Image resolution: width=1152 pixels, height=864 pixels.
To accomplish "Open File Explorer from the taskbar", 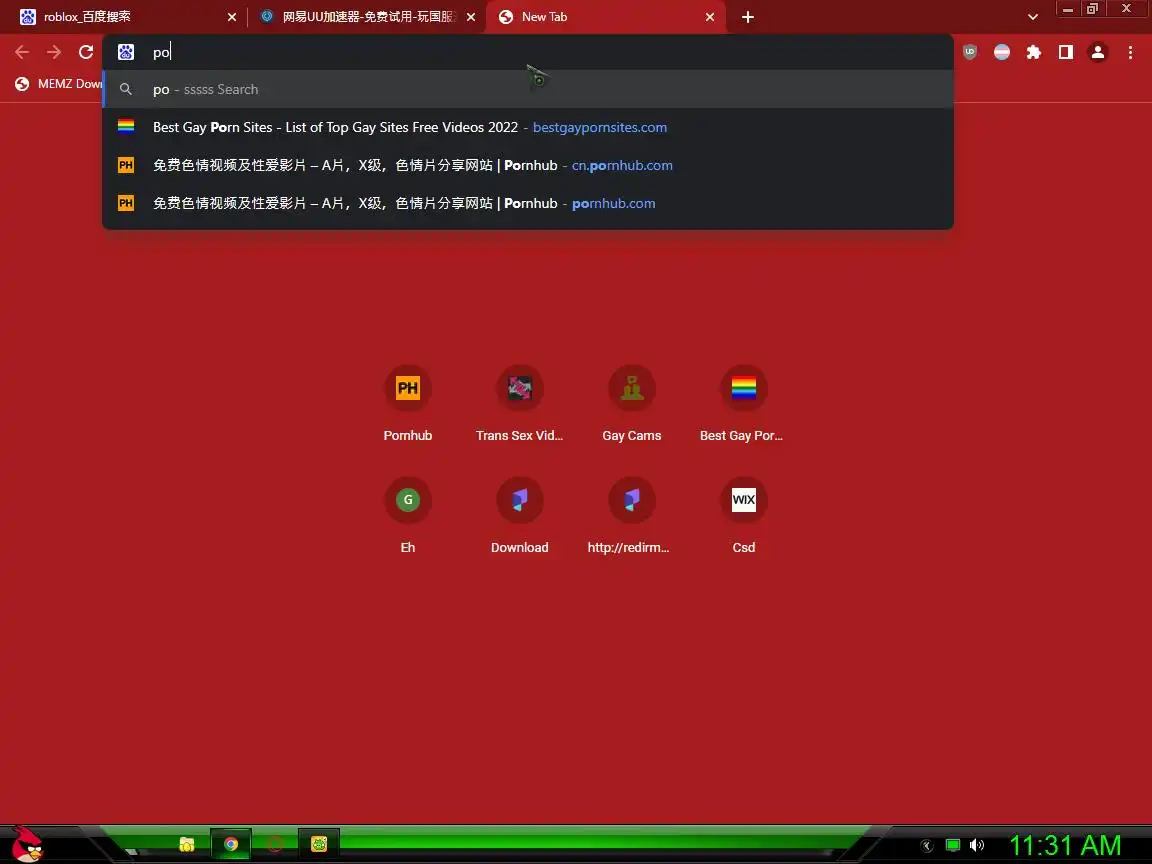I will [187, 844].
